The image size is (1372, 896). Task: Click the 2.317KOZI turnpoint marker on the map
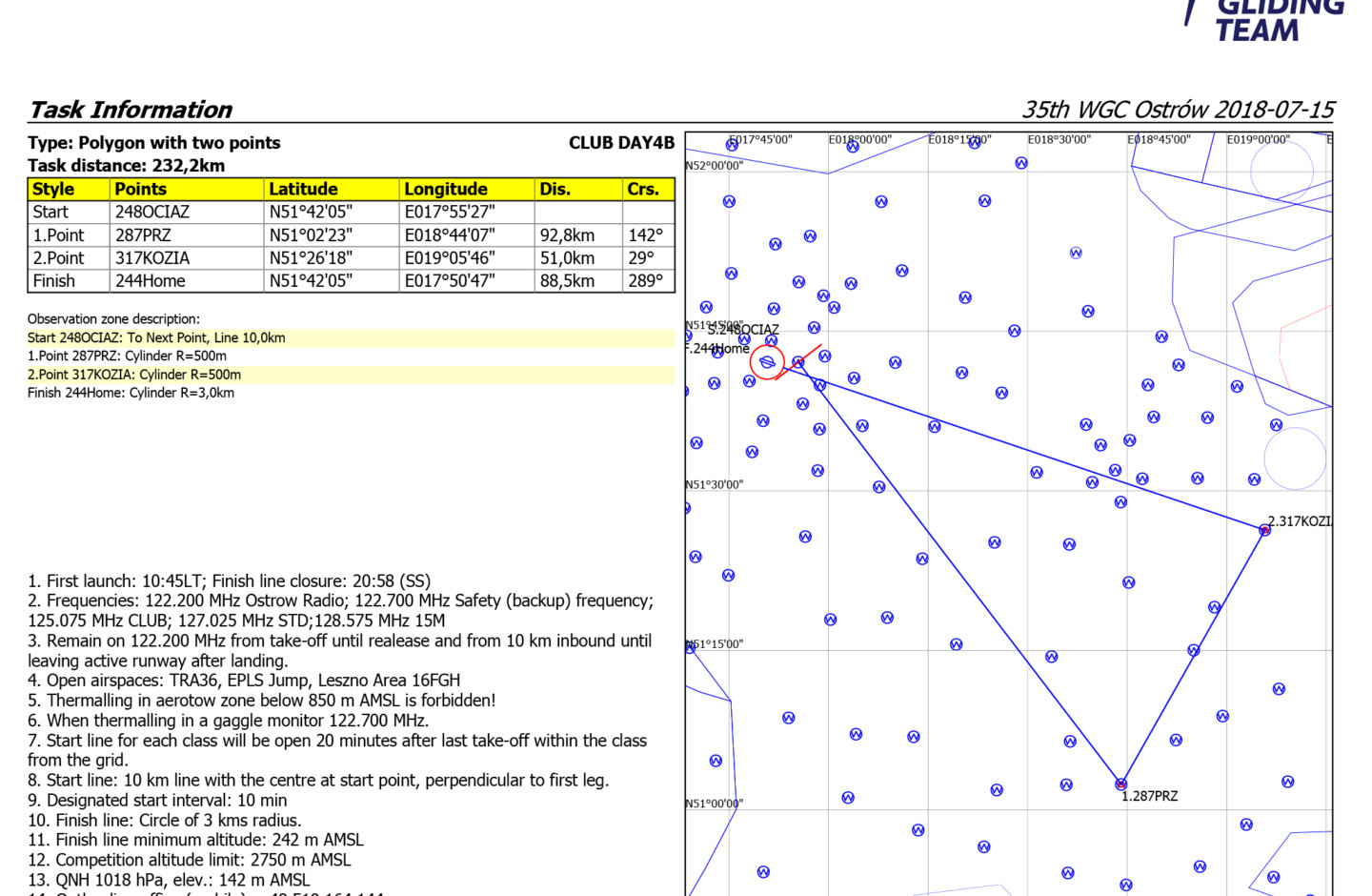(x=1264, y=530)
